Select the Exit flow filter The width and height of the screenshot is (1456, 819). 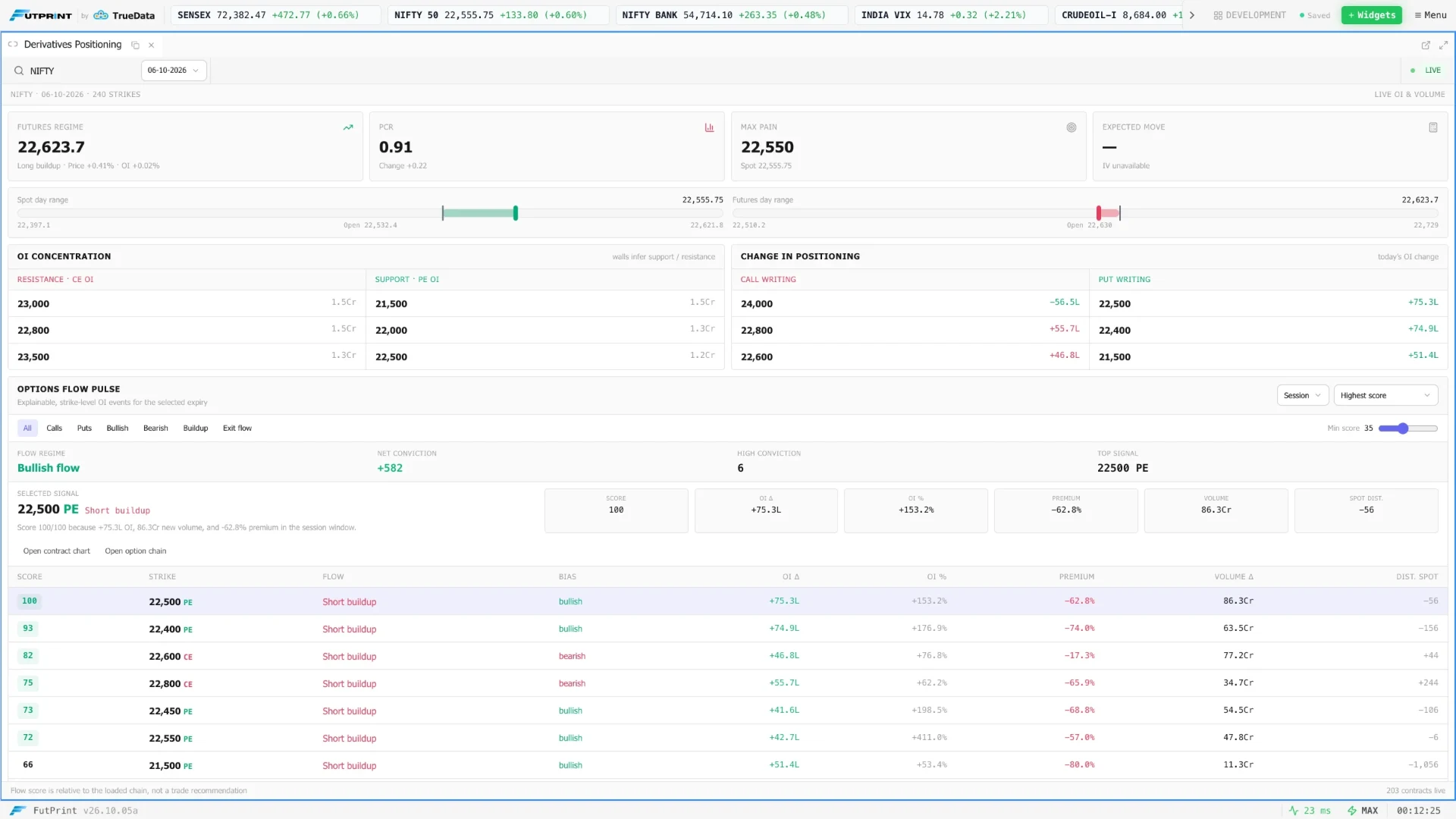237,428
